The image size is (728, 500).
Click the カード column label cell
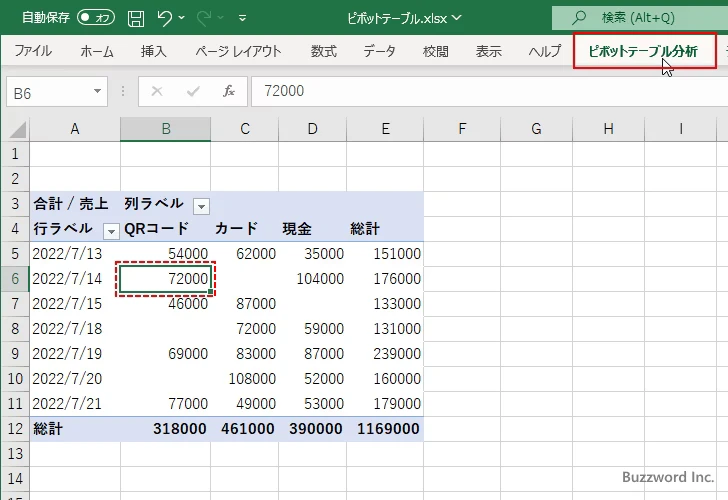[245, 229]
